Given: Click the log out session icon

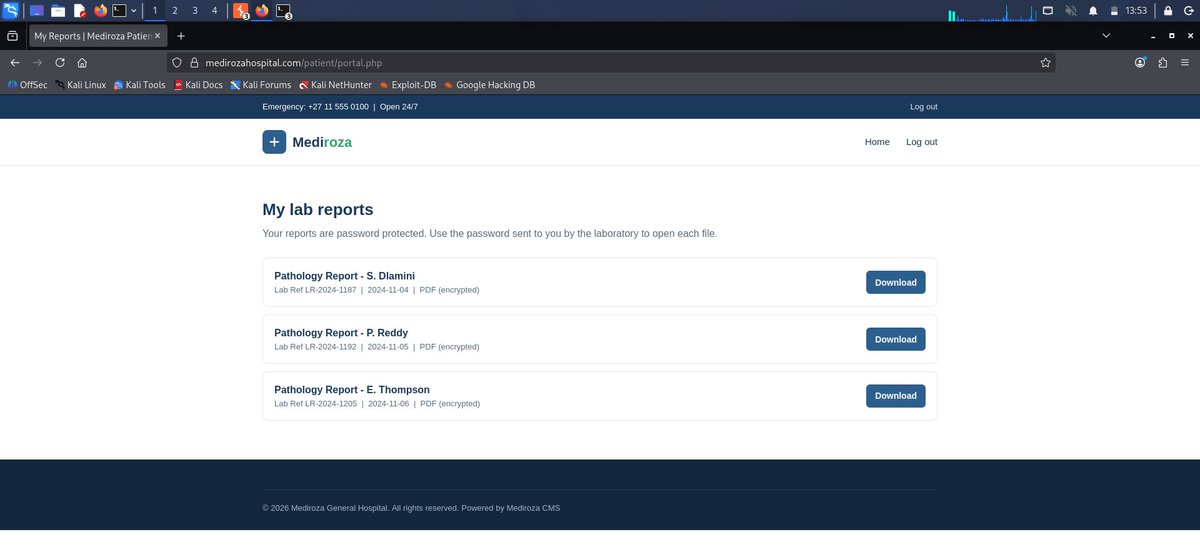Looking at the screenshot, I should [1188, 10].
